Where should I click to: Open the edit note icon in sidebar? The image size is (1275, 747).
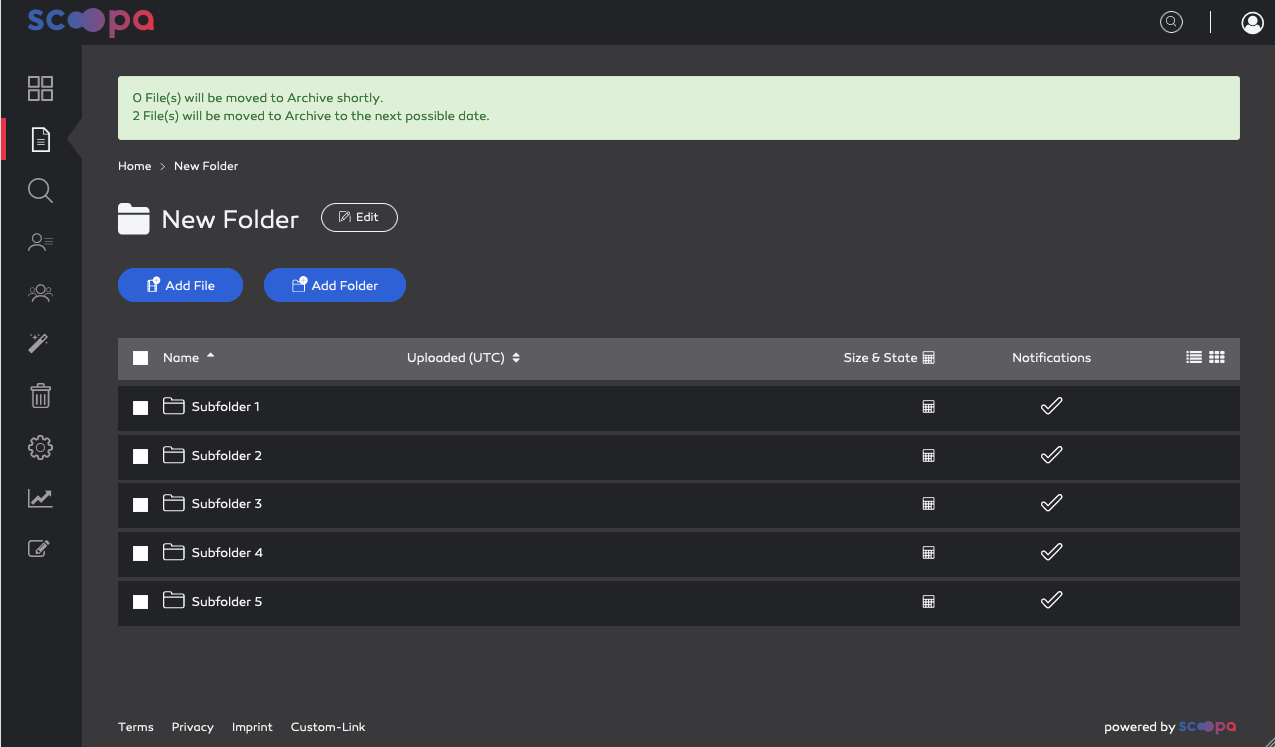pos(39,548)
